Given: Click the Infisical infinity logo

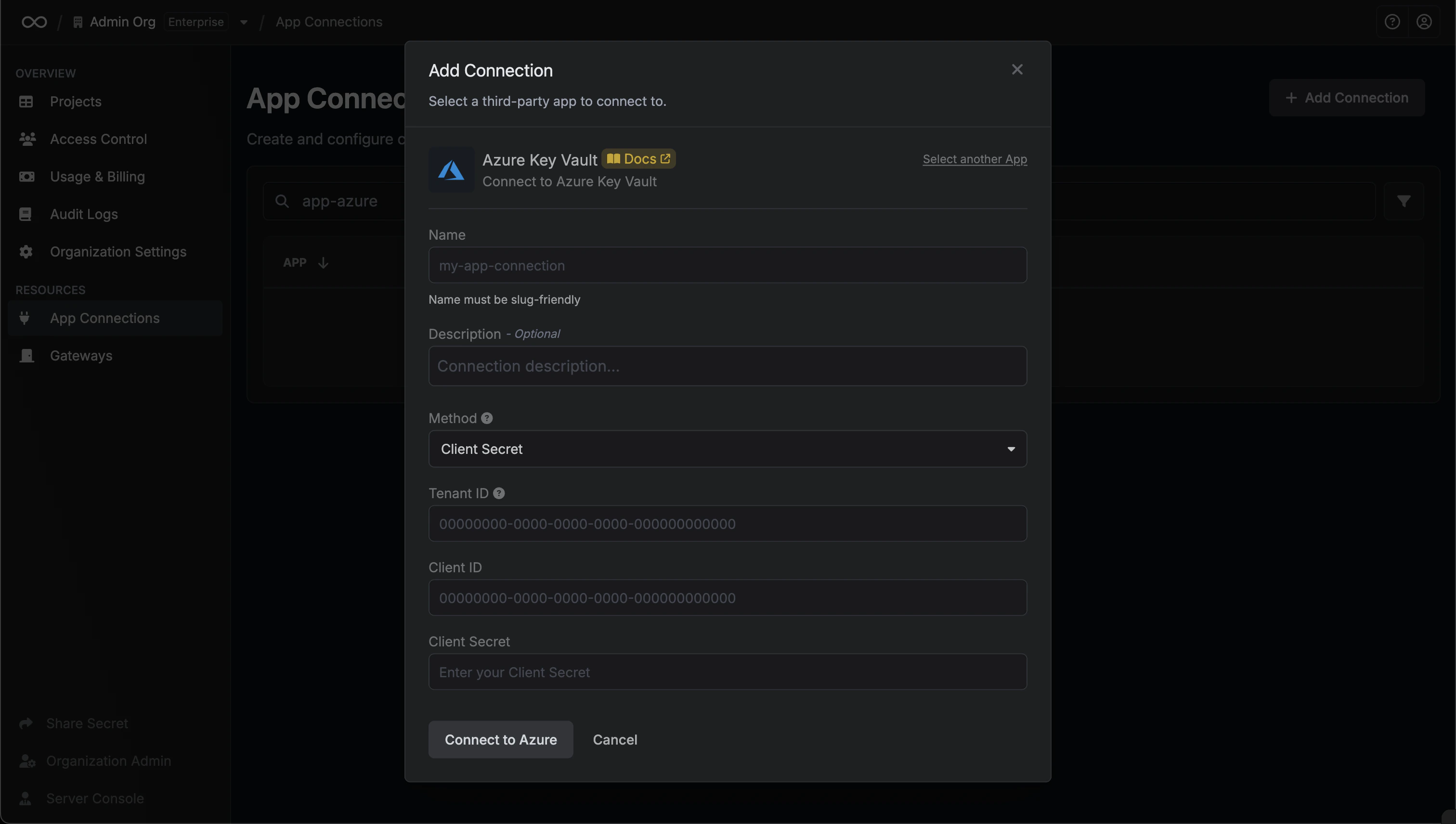Looking at the screenshot, I should point(34,22).
